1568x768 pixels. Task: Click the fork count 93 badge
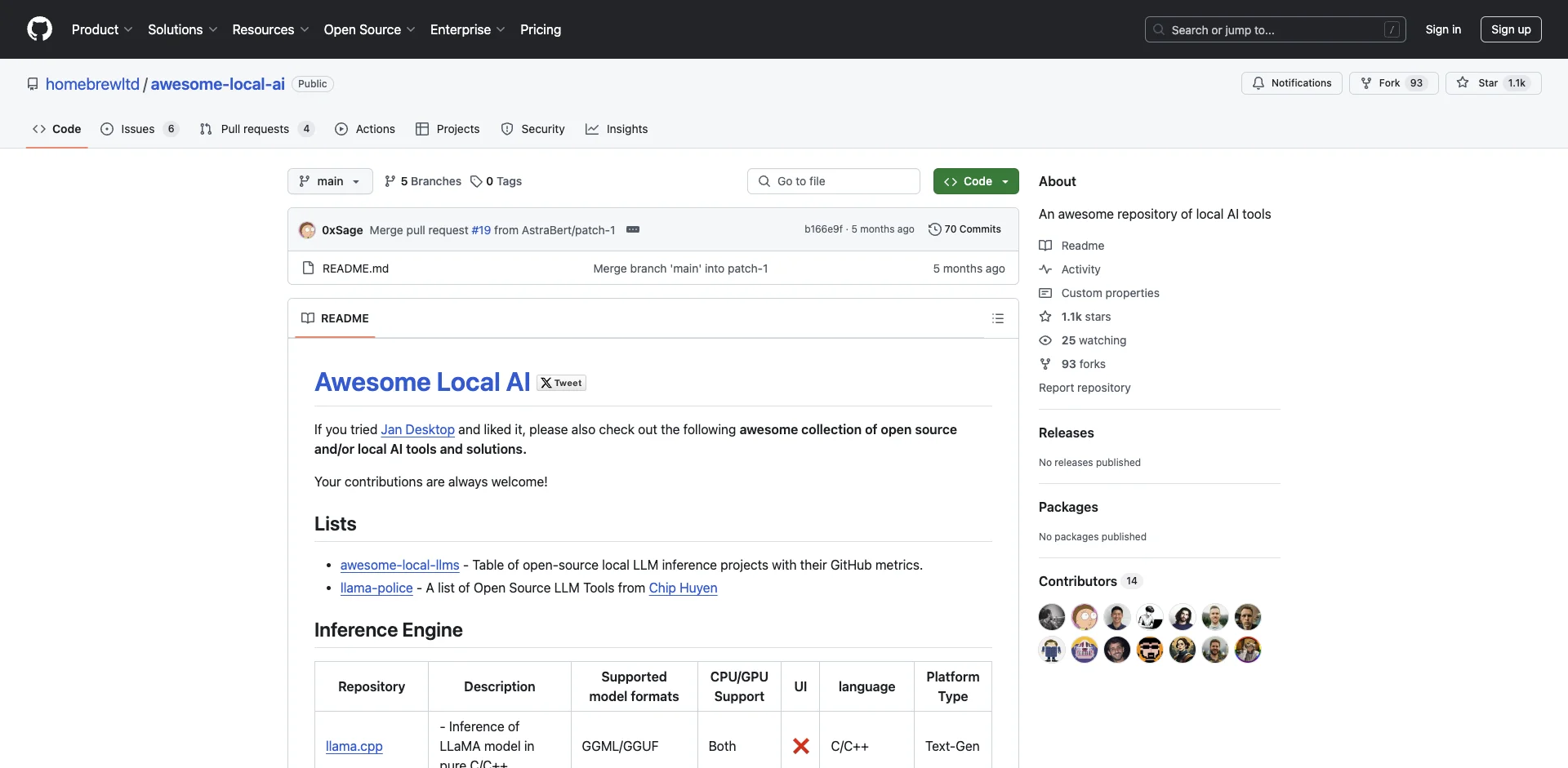click(1416, 83)
